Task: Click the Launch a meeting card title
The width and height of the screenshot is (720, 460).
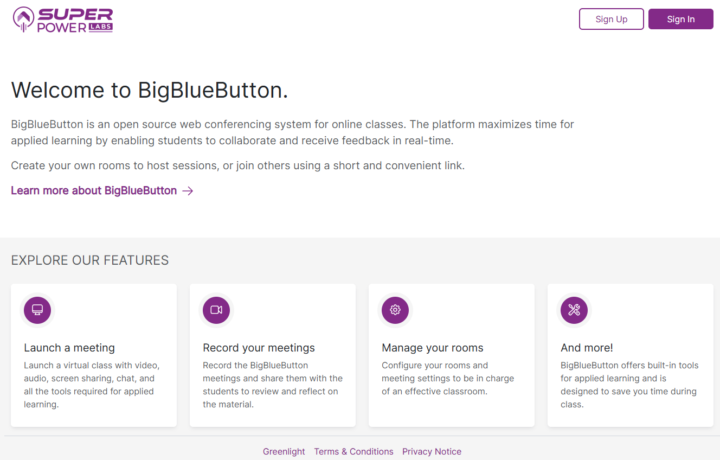Action: pos(69,348)
